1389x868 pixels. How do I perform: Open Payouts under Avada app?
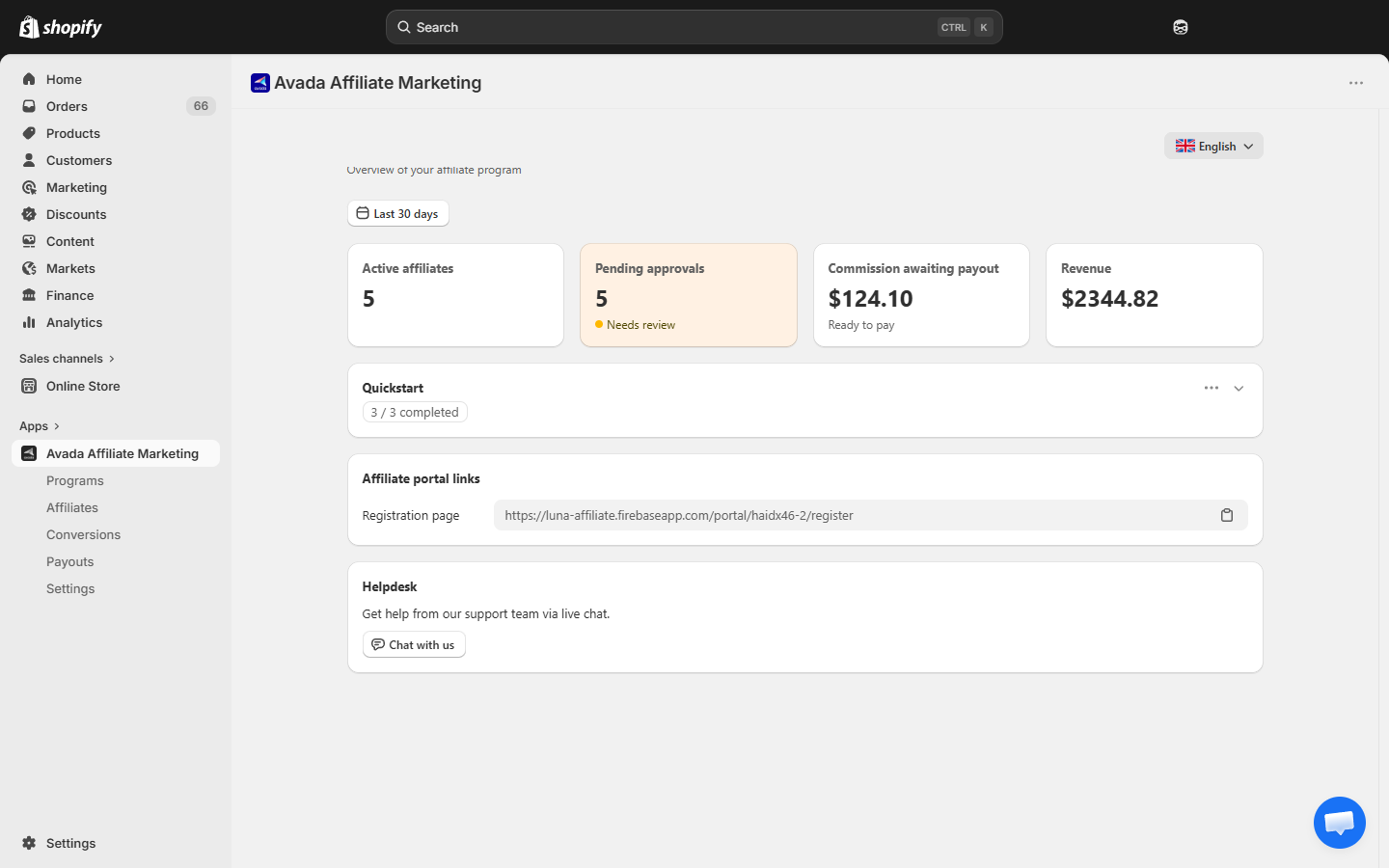click(x=116, y=561)
